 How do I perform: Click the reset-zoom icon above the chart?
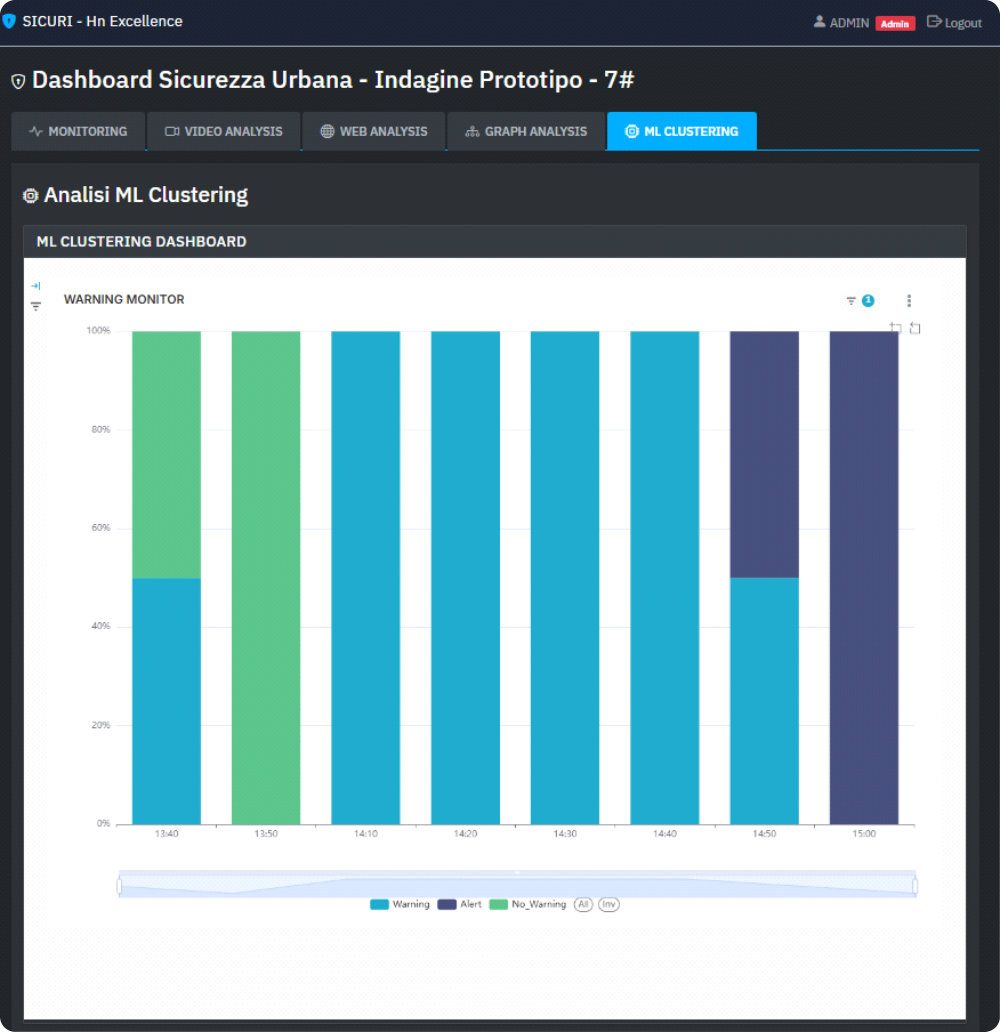pos(915,327)
